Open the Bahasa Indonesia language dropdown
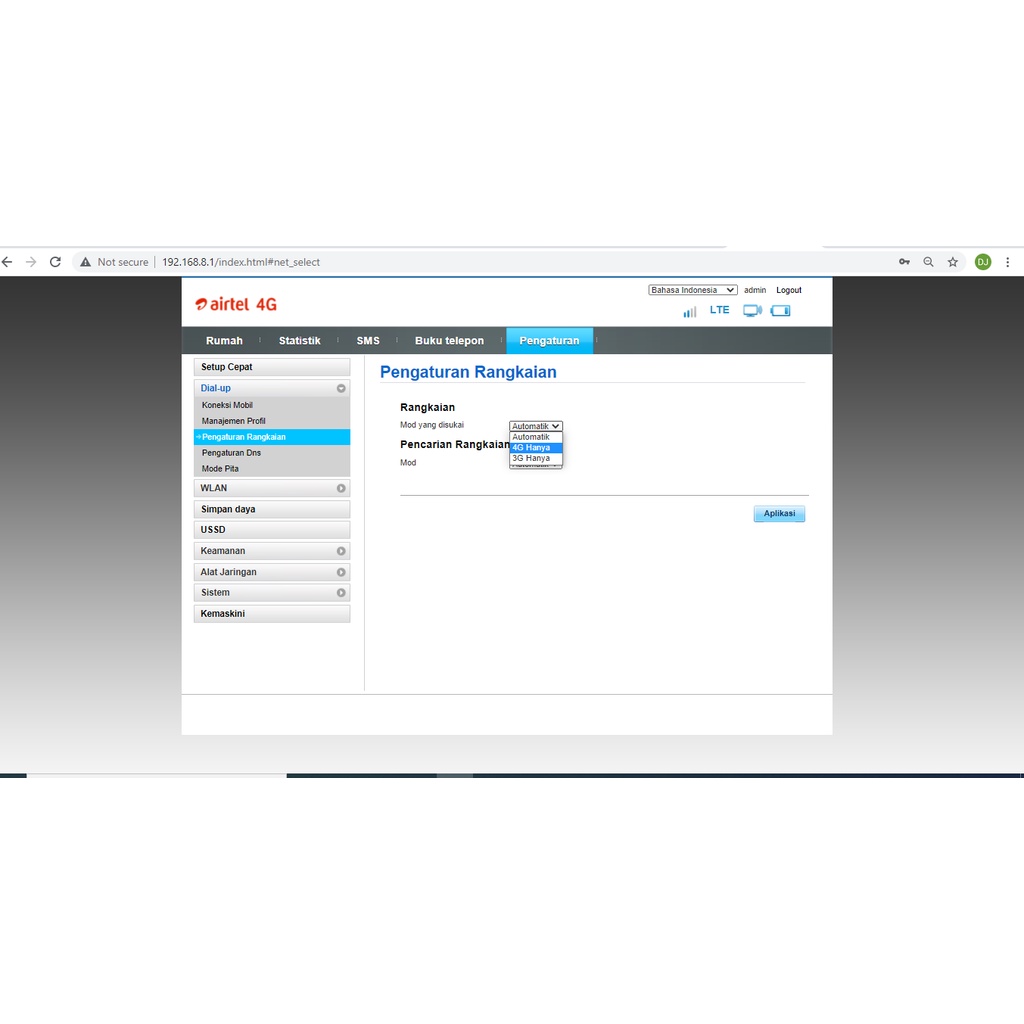This screenshot has height=1024, width=1024. (692, 290)
